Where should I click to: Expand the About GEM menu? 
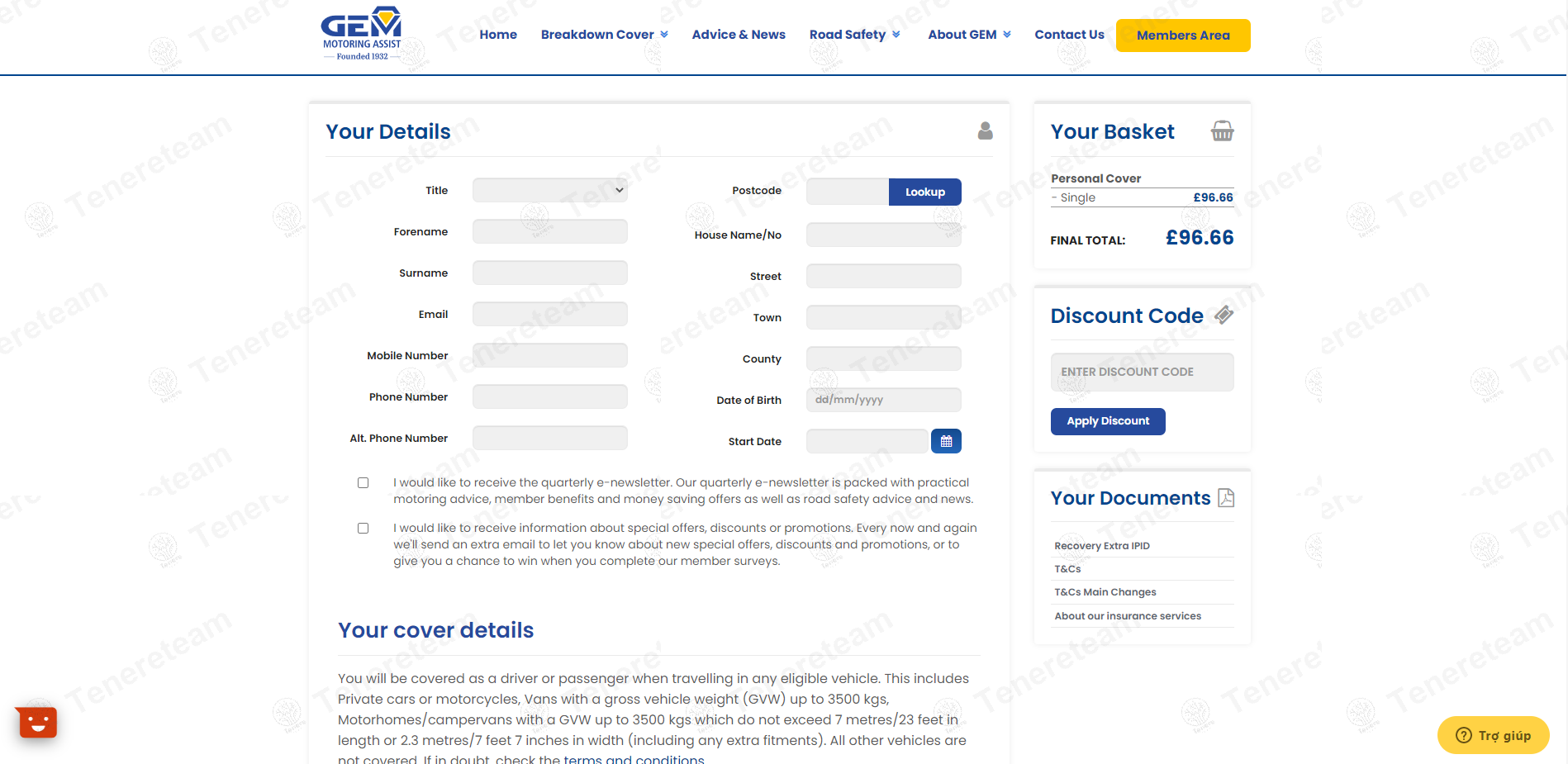pyautogui.click(x=969, y=35)
